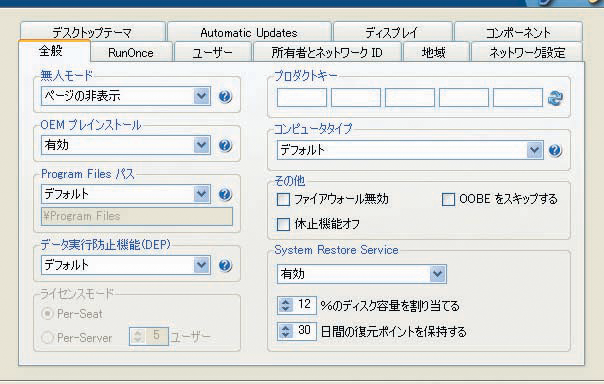Toggle 休止機能オフ checkbox
The height and width of the screenshot is (384, 604).
tap(284, 224)
